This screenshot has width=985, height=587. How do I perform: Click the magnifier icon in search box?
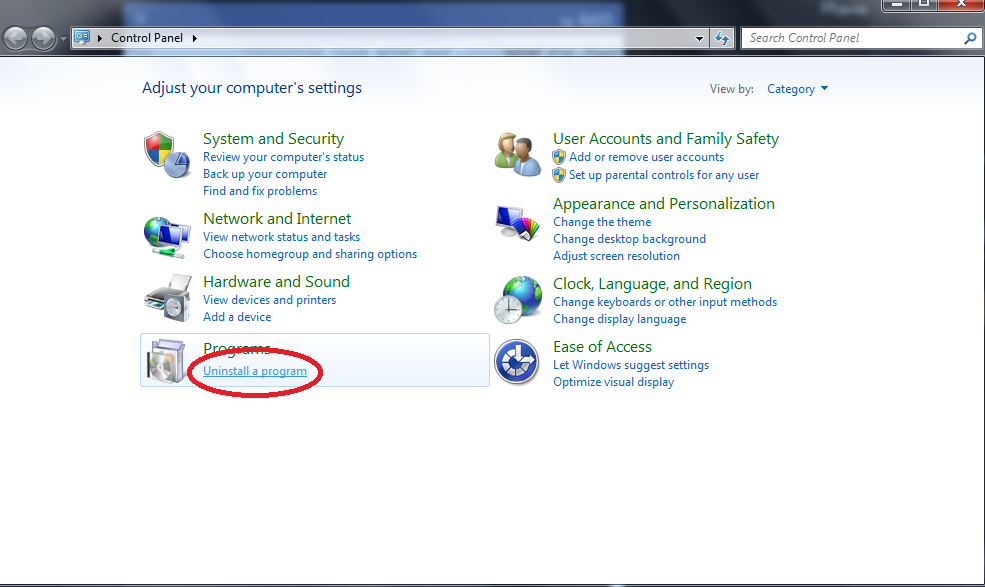pos(970,38)
